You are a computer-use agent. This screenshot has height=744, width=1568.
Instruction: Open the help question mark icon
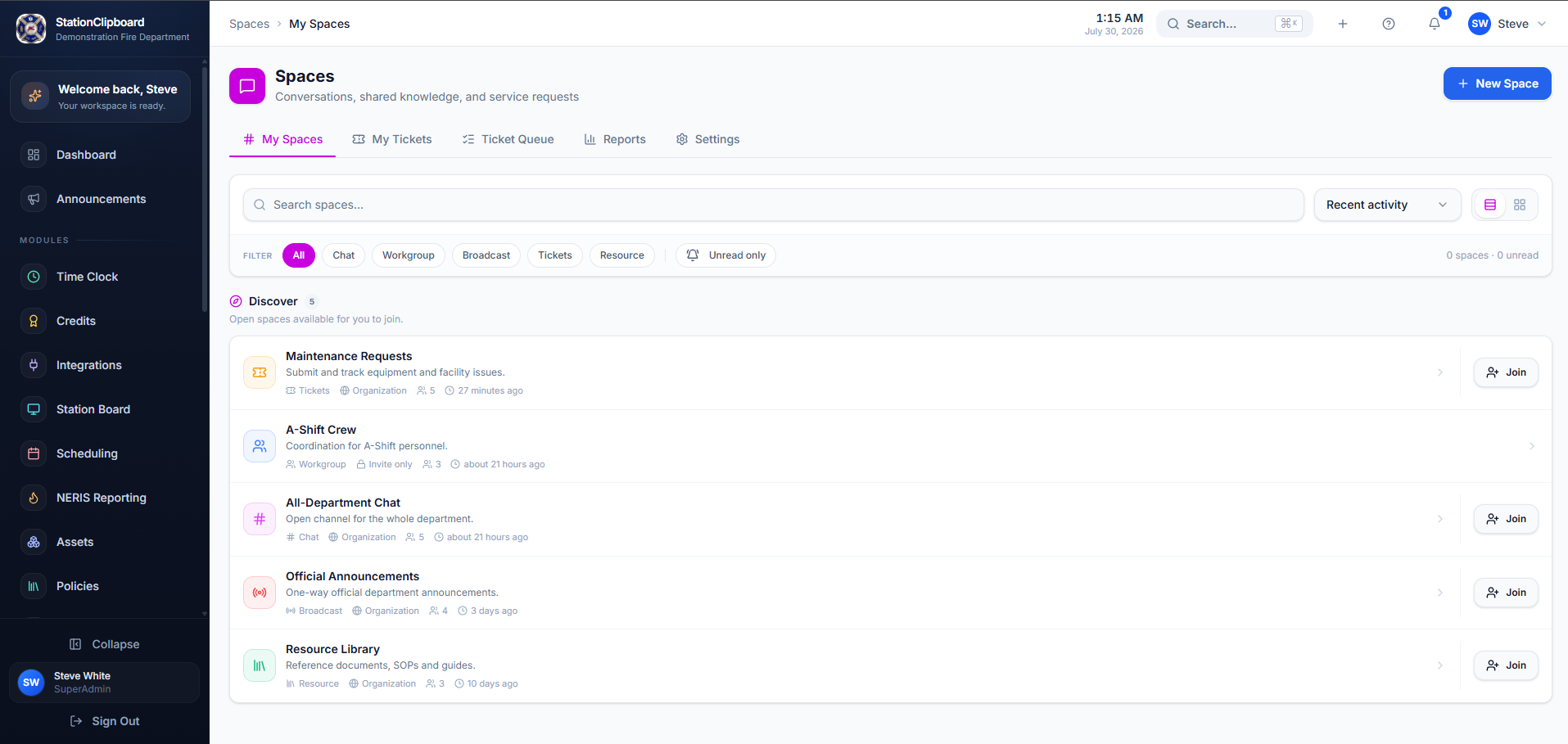[1389, 24]
